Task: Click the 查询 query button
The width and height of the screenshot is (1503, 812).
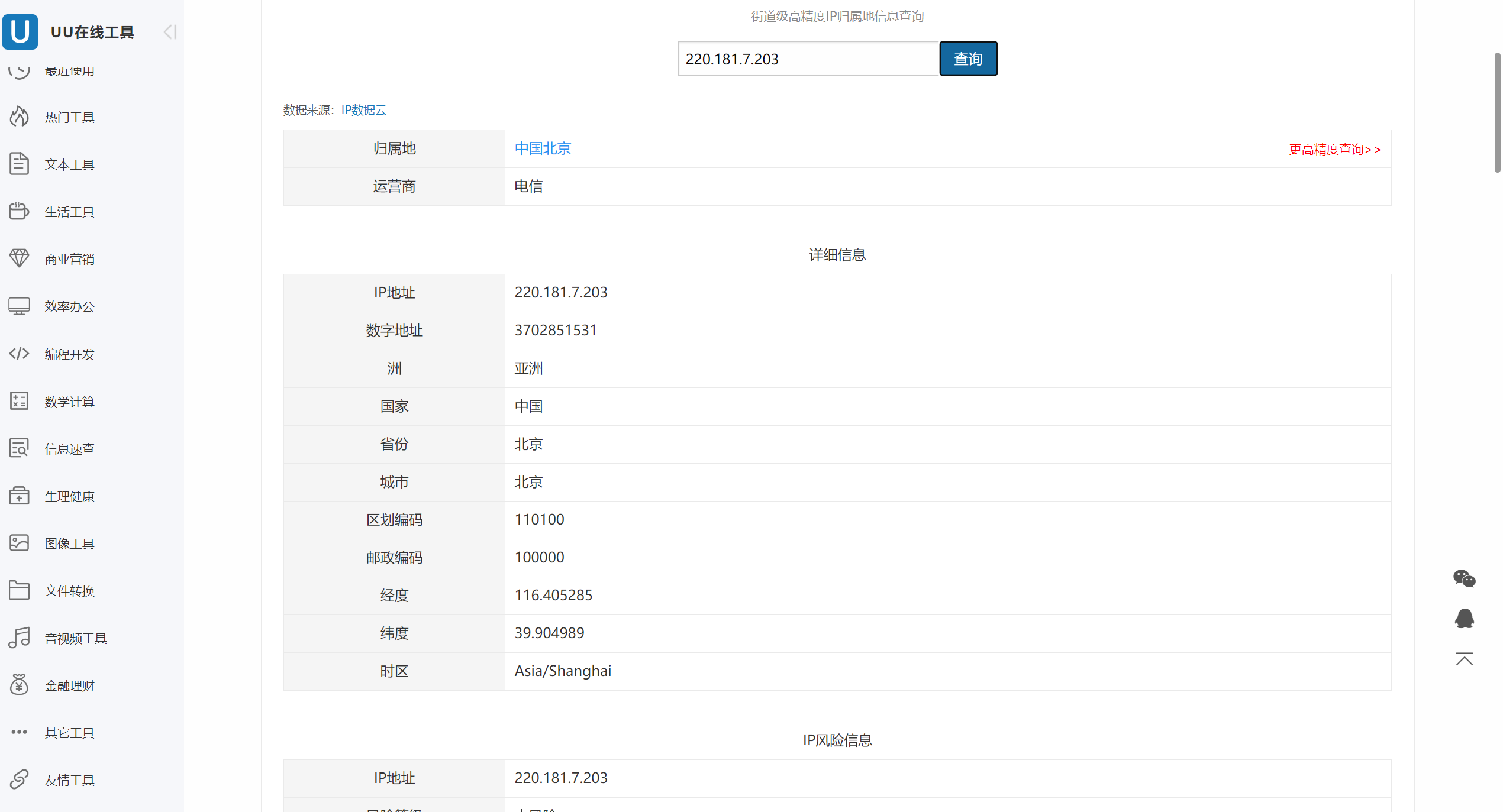Action: [x=968, y=58]
